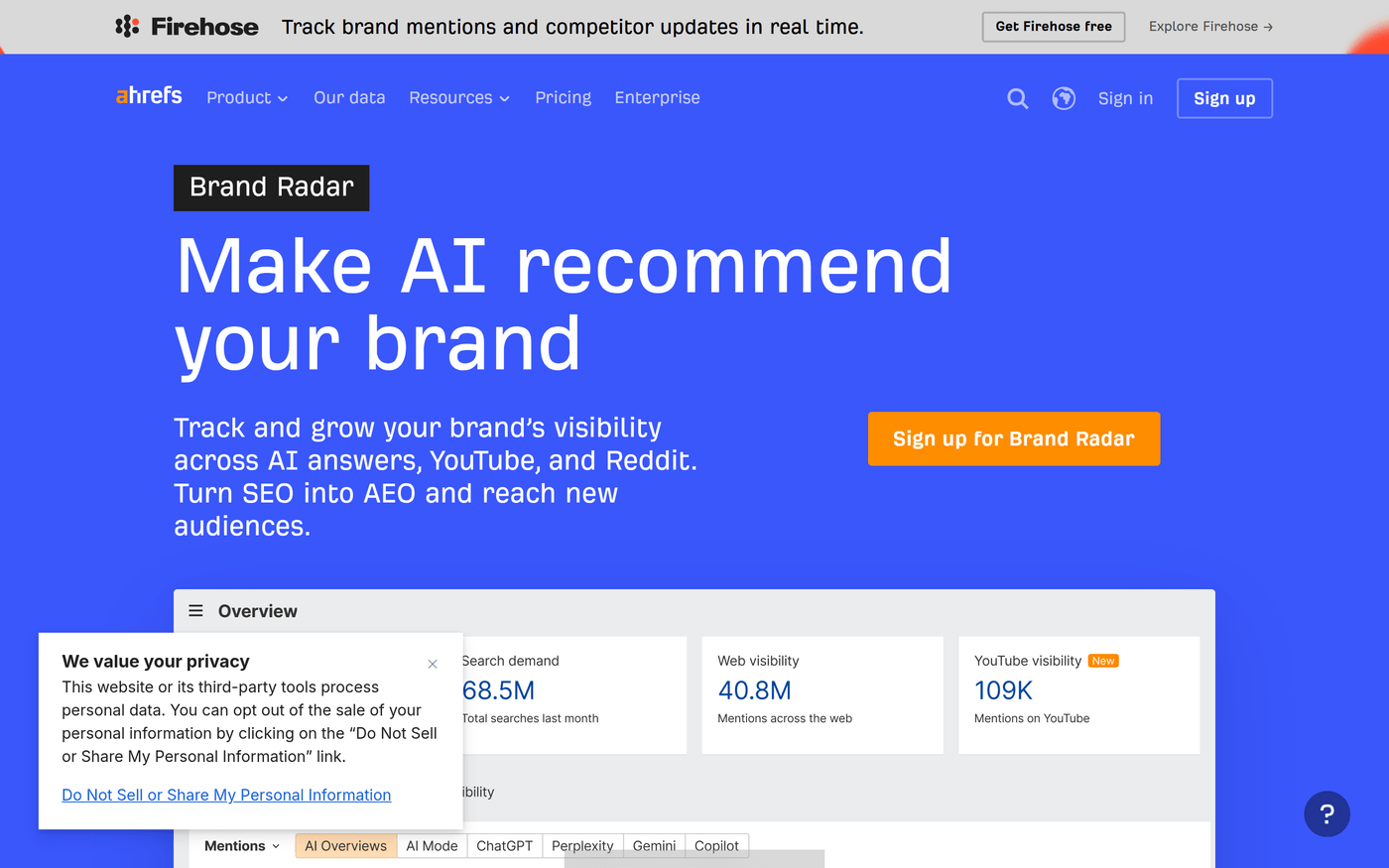This screenshot has width=1389, height=868.
Task: Switch to the Perplexity tab
Action: coord(582,846)
